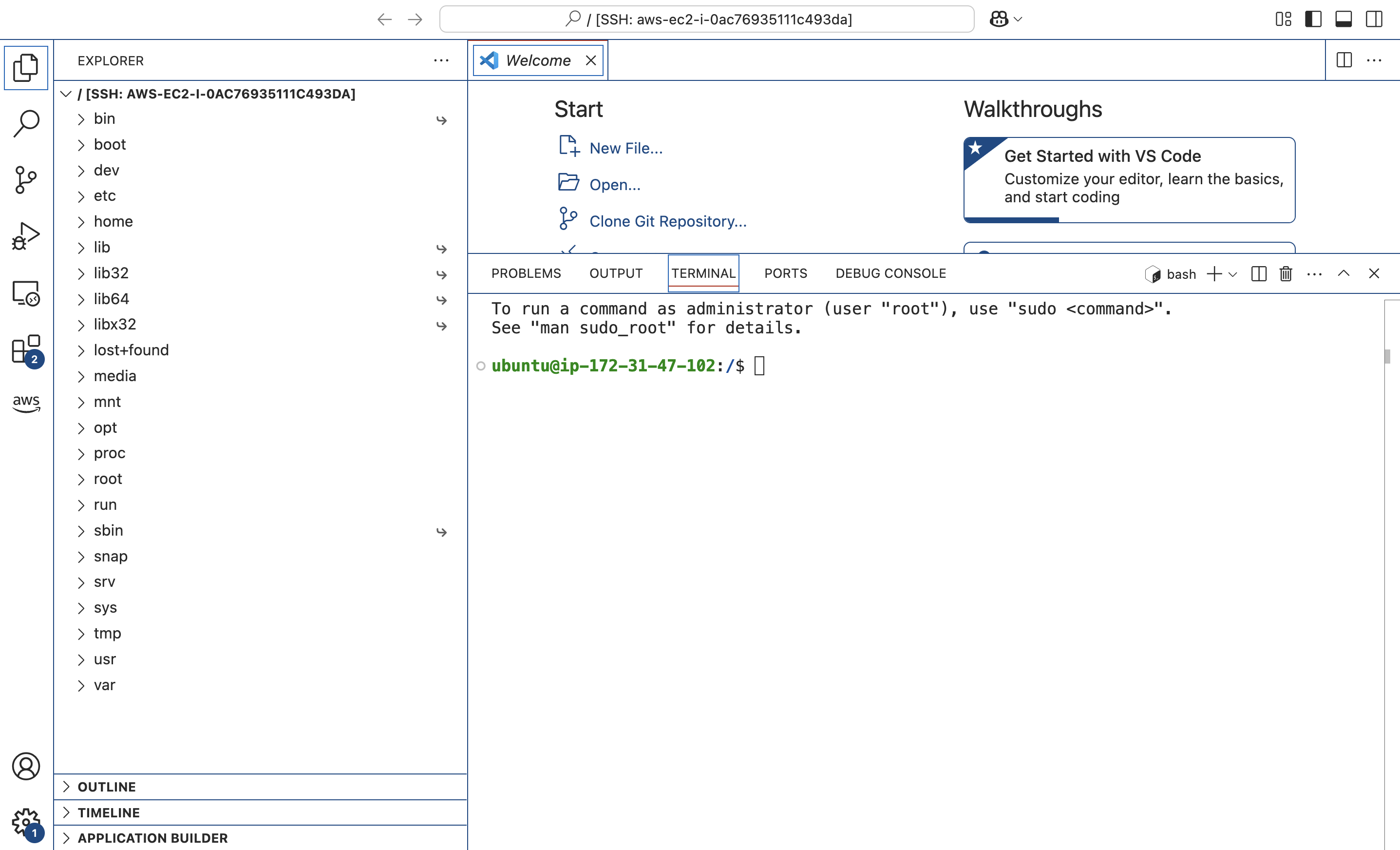The width and height of the screenshot is (1400, 850).
Task: Click the command center search field
Action: tap(707, 19)
